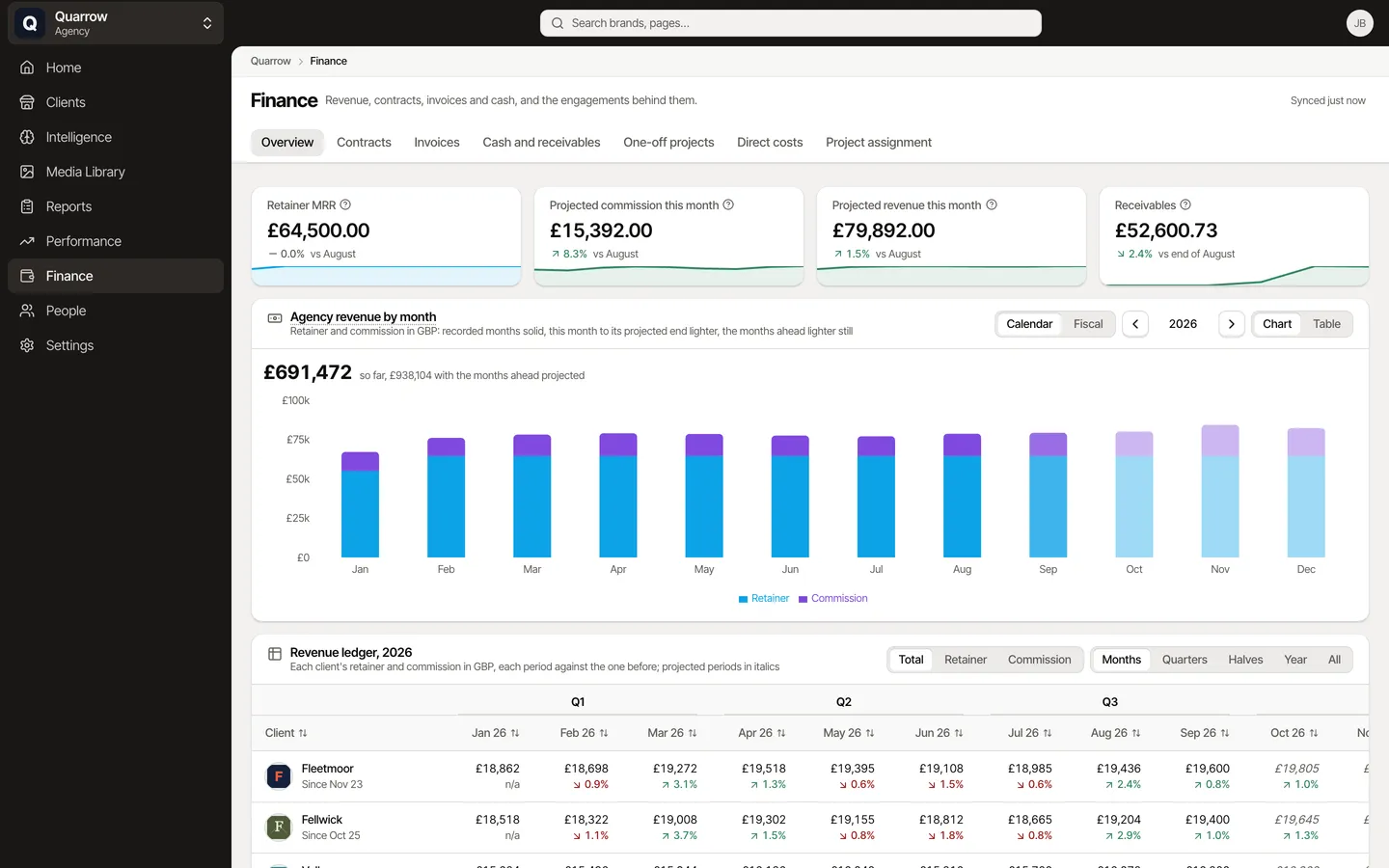
Task: Click the April bar in revenue chart
Action: (618, 495)
